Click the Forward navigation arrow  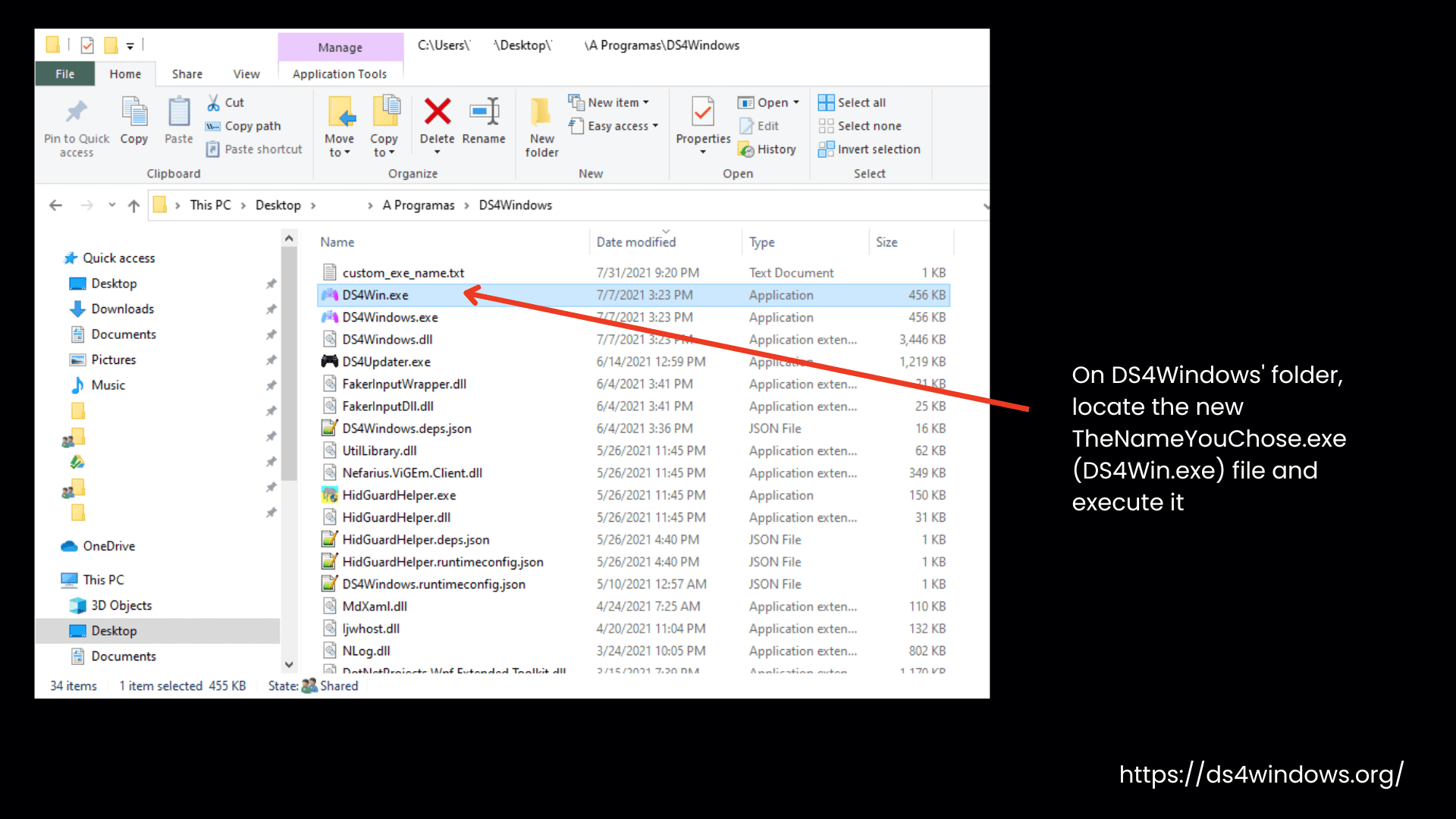87,206
